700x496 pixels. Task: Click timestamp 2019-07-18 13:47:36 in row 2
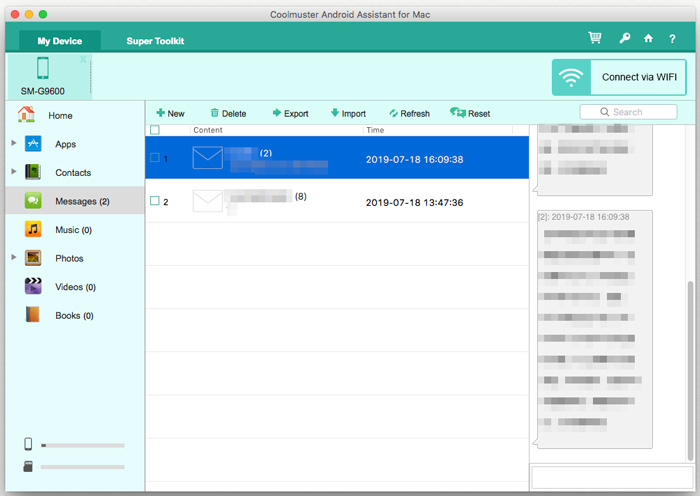pos(414,203)
